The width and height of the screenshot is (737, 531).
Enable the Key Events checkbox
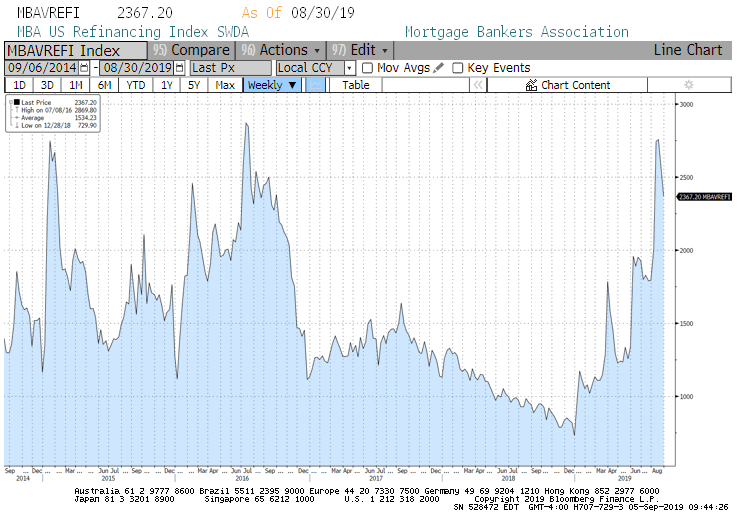click(458, 68)
